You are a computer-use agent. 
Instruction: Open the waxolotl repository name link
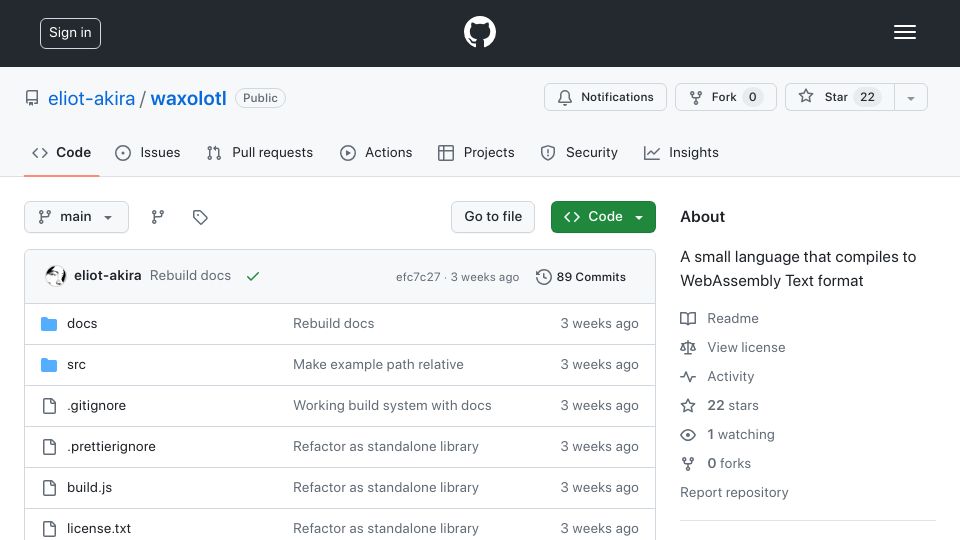tap(189, 98)
